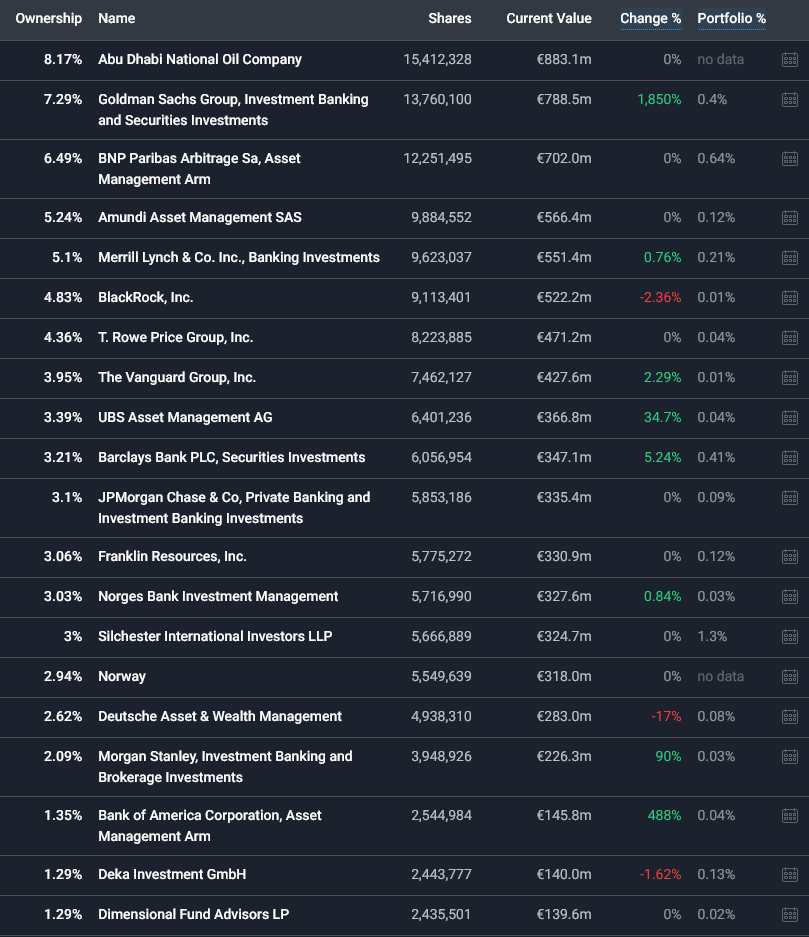Sort by Change % column header

[650, 18]
